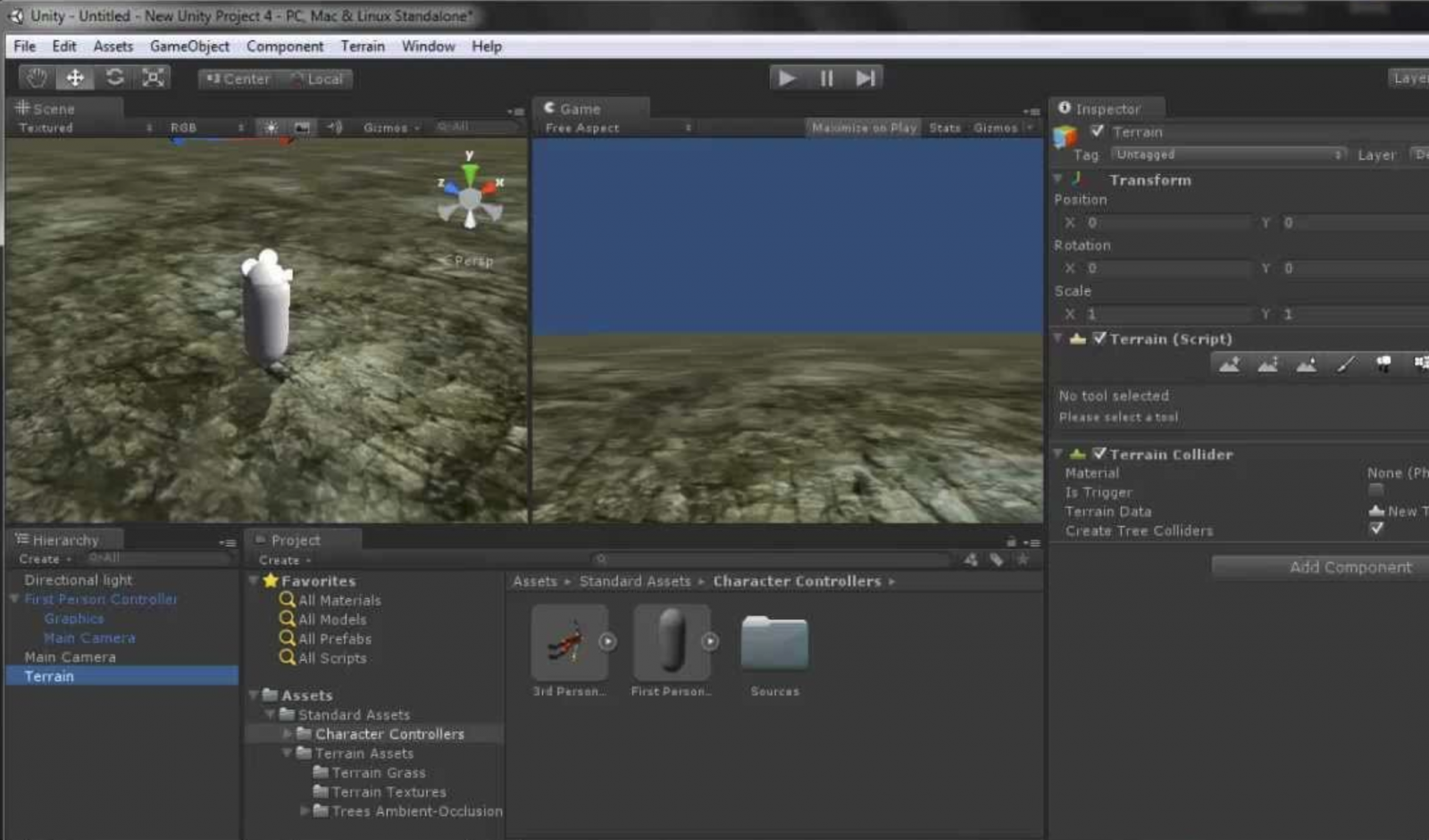Collapse the Transform component foldout
The width and height of the screenshot is (1429, 840).
click(1058, 179)
